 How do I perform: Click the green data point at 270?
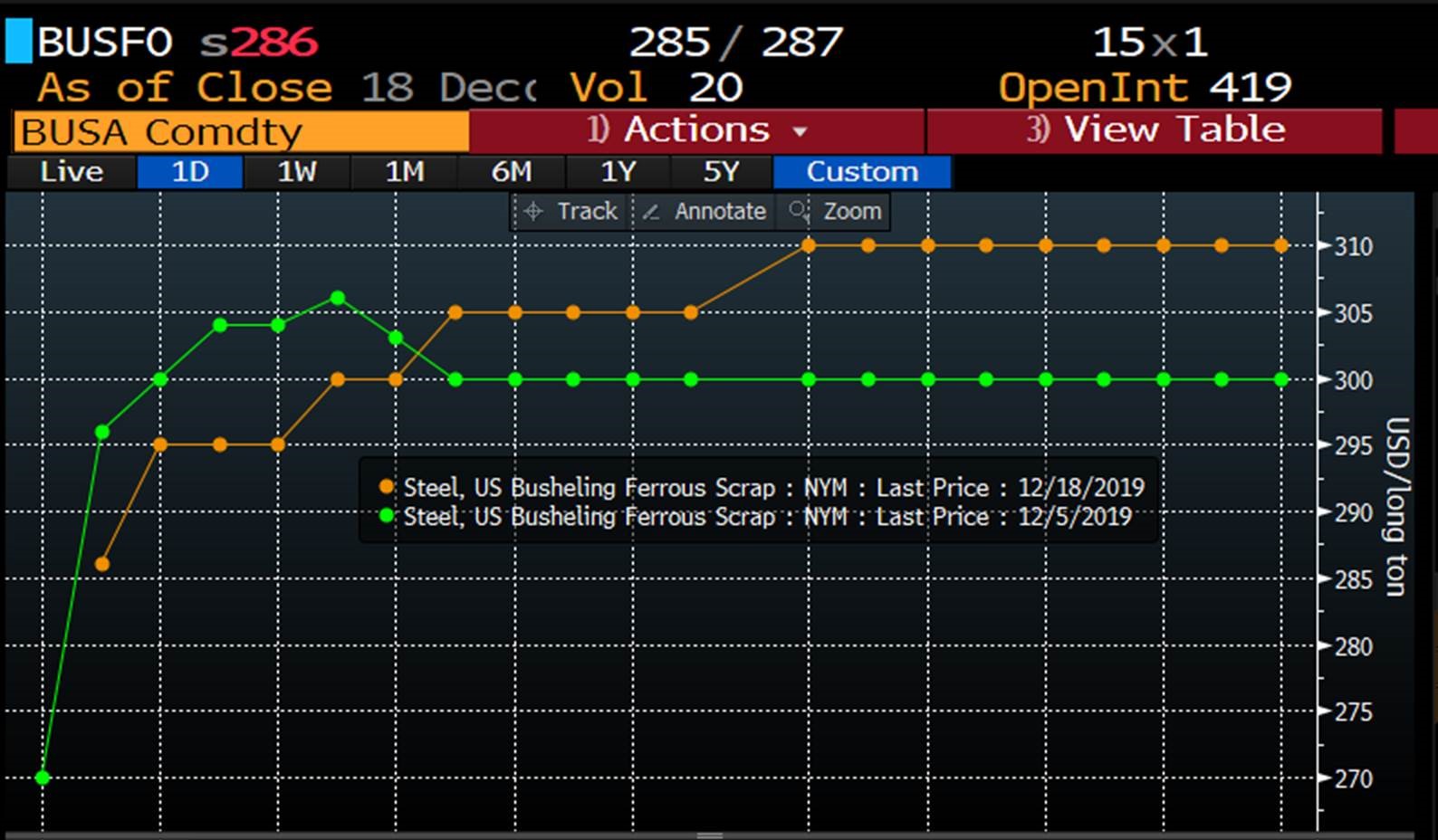coord(43,778)
